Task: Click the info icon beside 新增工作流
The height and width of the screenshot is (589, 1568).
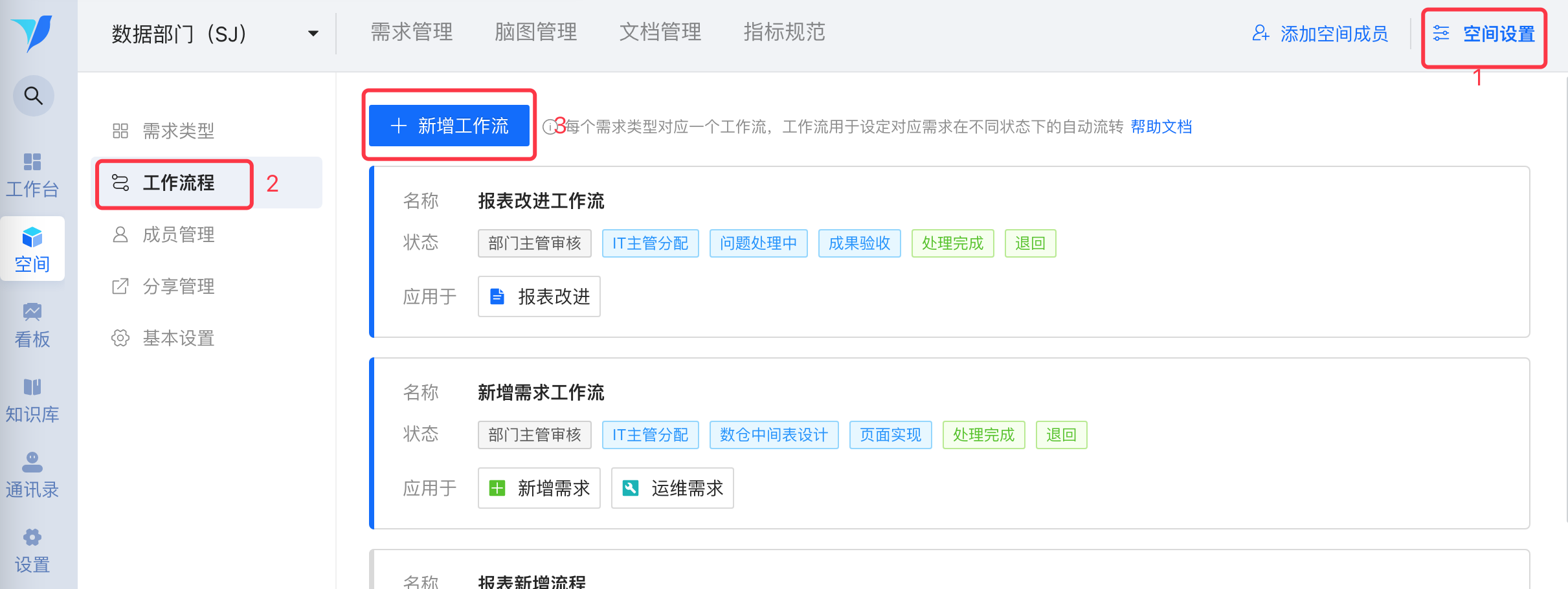Action: [x=549, y=126]
